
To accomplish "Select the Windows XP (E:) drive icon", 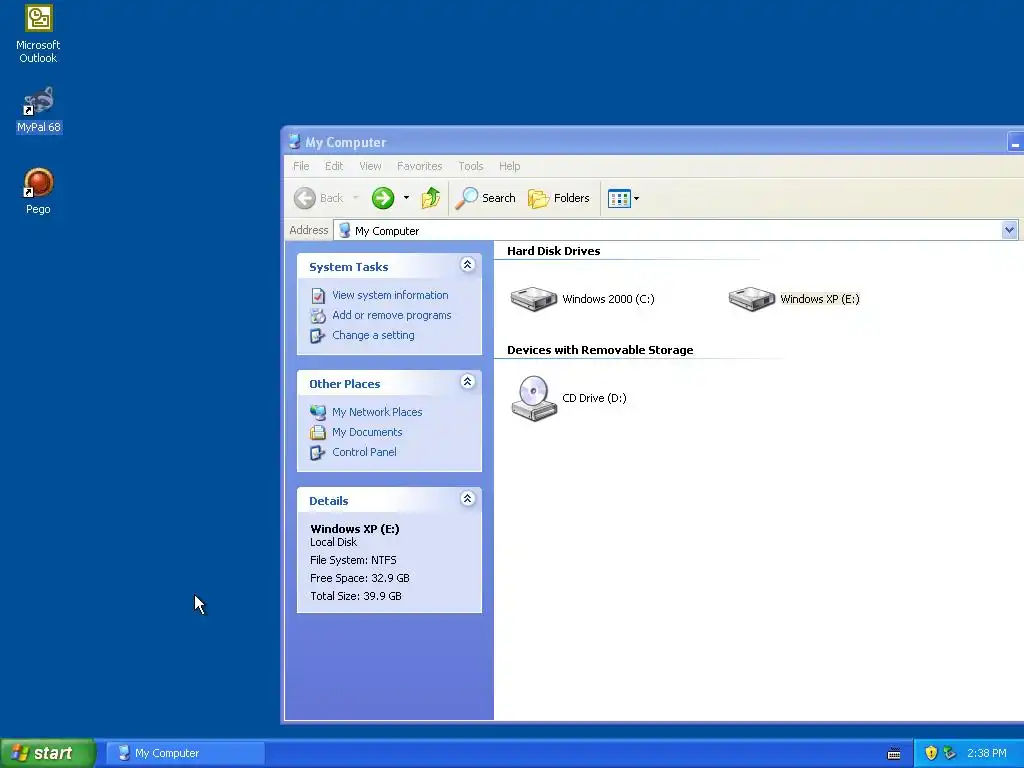I will click(752, 298).
